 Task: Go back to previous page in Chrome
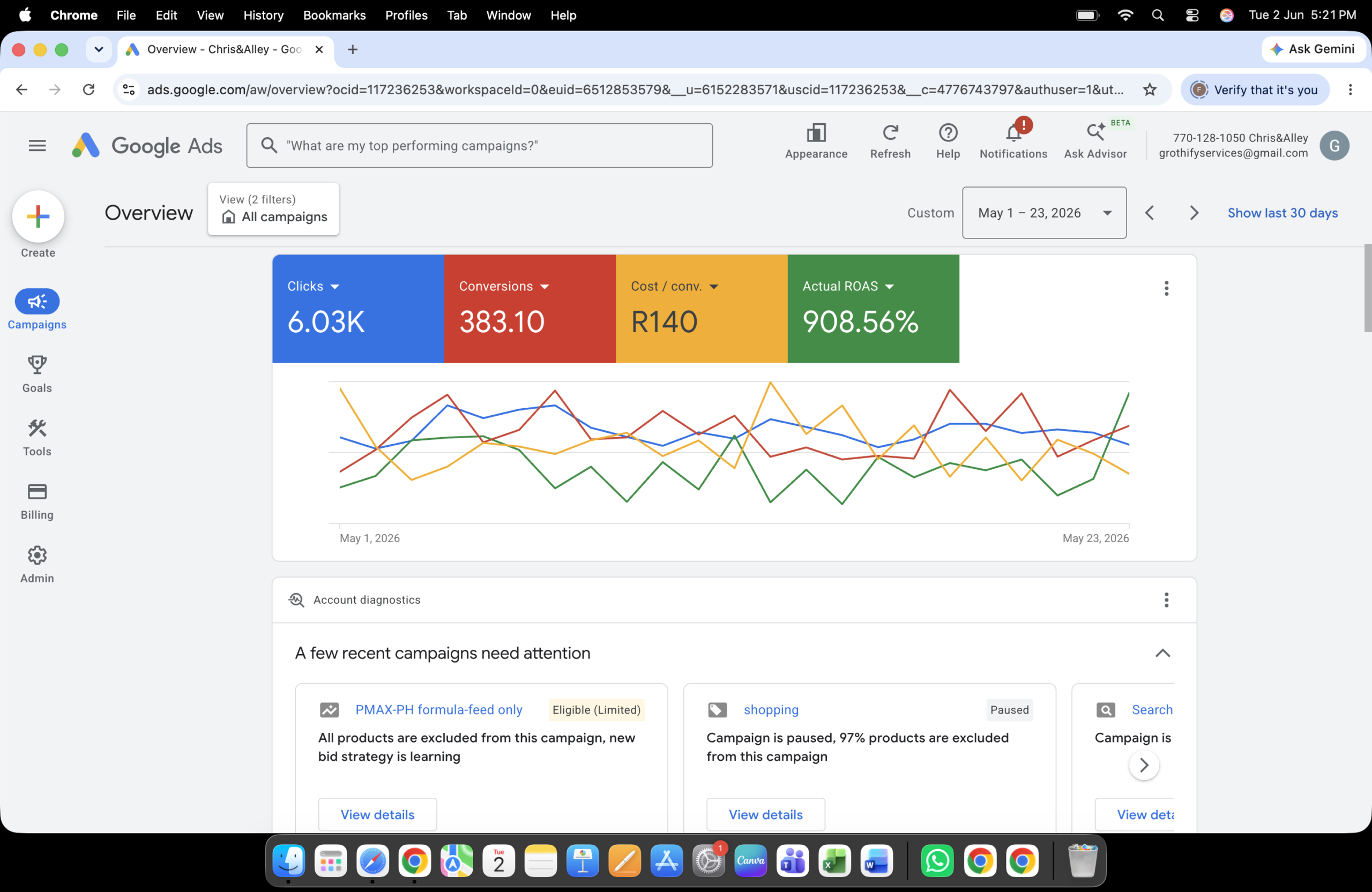click(21, 89)
